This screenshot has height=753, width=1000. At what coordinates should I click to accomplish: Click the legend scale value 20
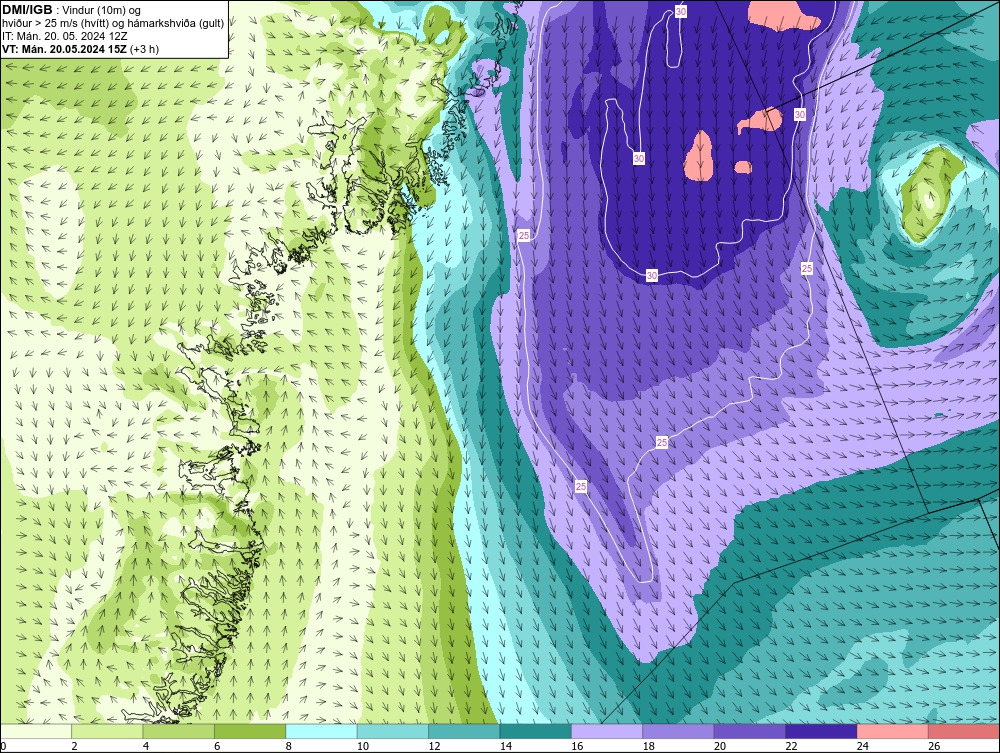[x=720, y=746]
